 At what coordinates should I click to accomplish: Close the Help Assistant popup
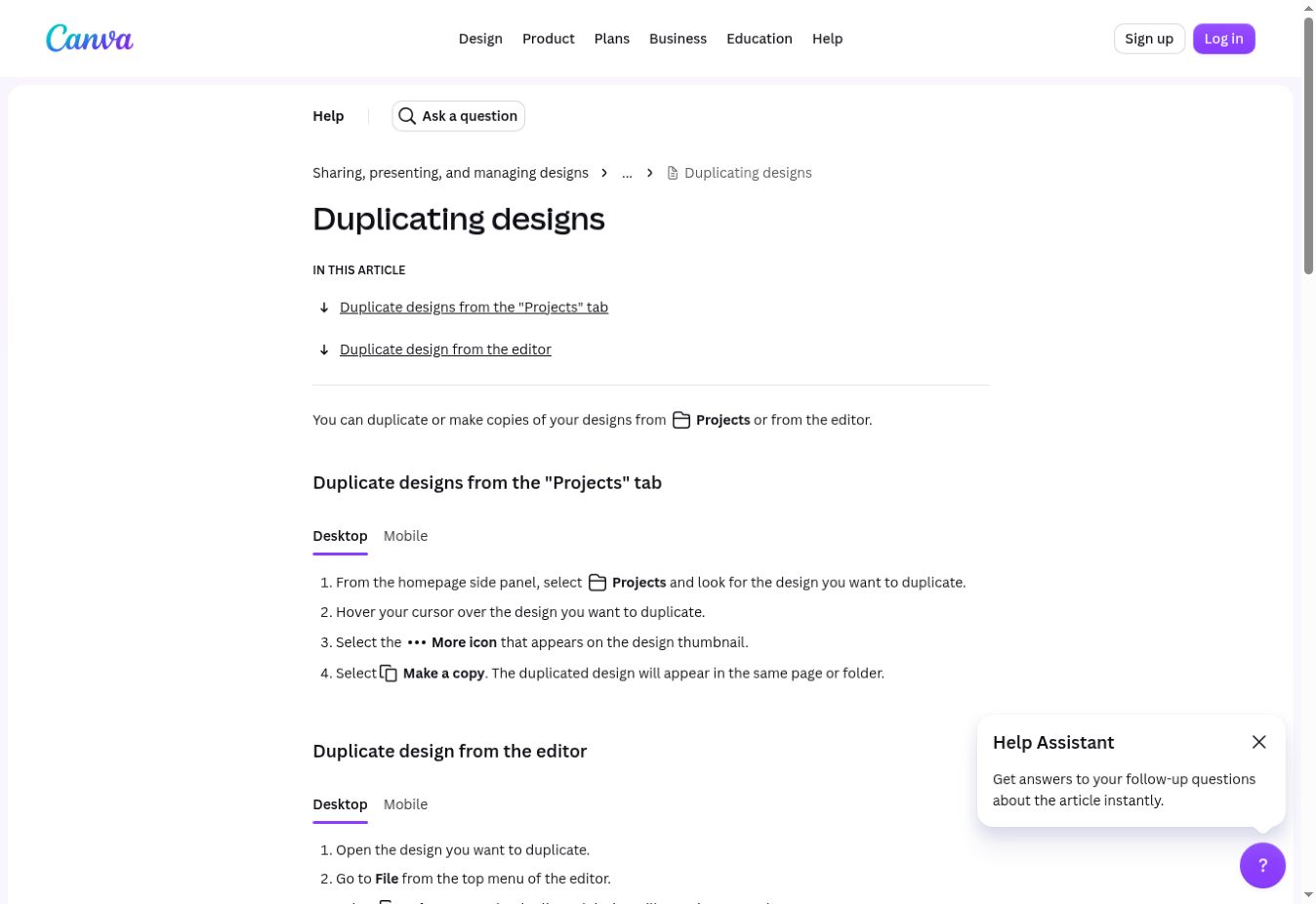1259,742
